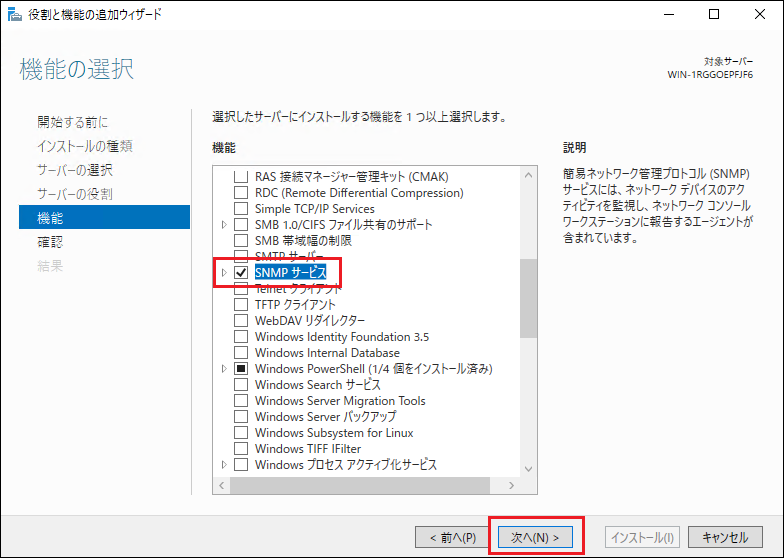Toggle the Windows PowerShell checkbox
Image resolution: width=784 pixels, height=558 pixels.
(240, 369)
